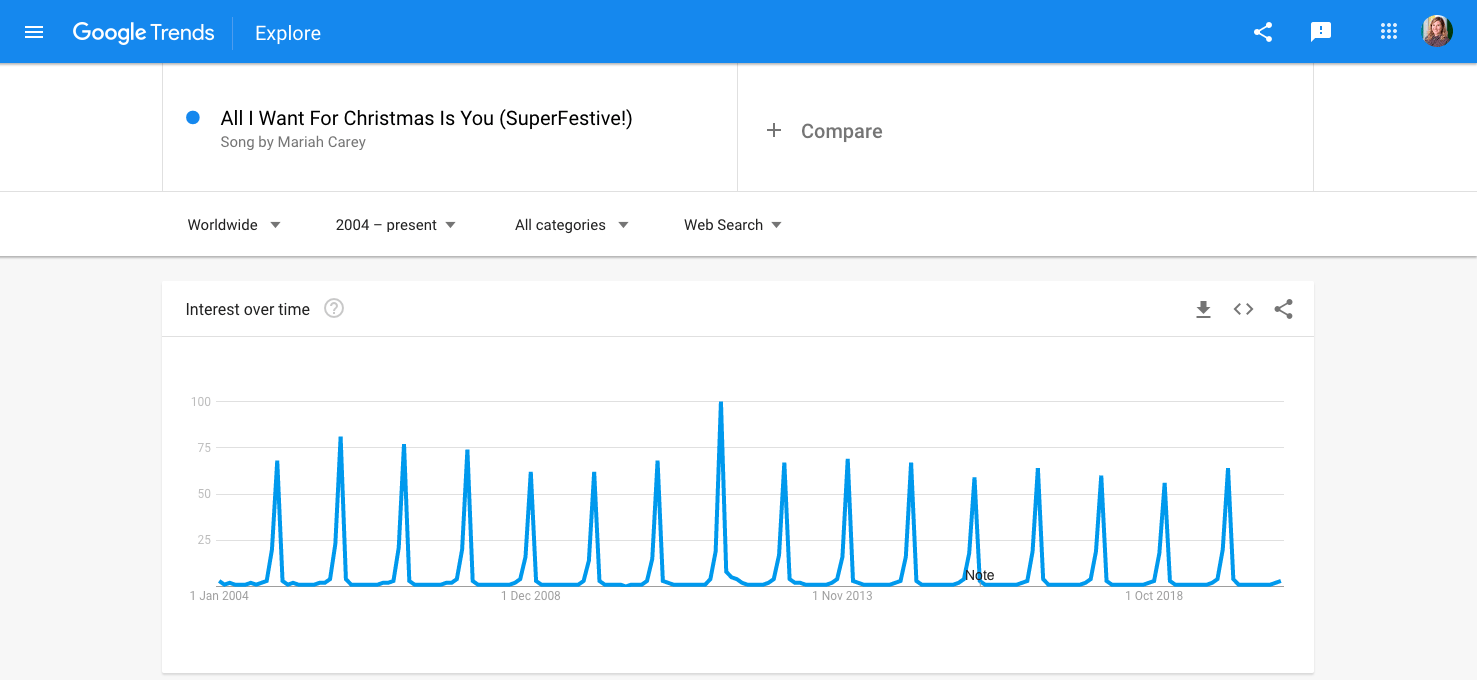Click 'Song by Mariah Carey' subtitle
The width and height of the screenshot is (1477, 680).
[293, 142]
